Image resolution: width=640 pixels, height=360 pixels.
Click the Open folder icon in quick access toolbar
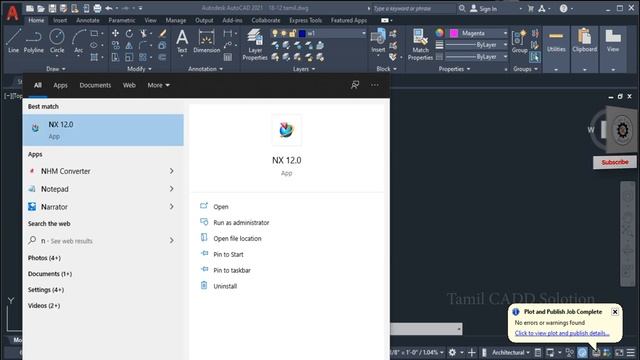point(41,8)
